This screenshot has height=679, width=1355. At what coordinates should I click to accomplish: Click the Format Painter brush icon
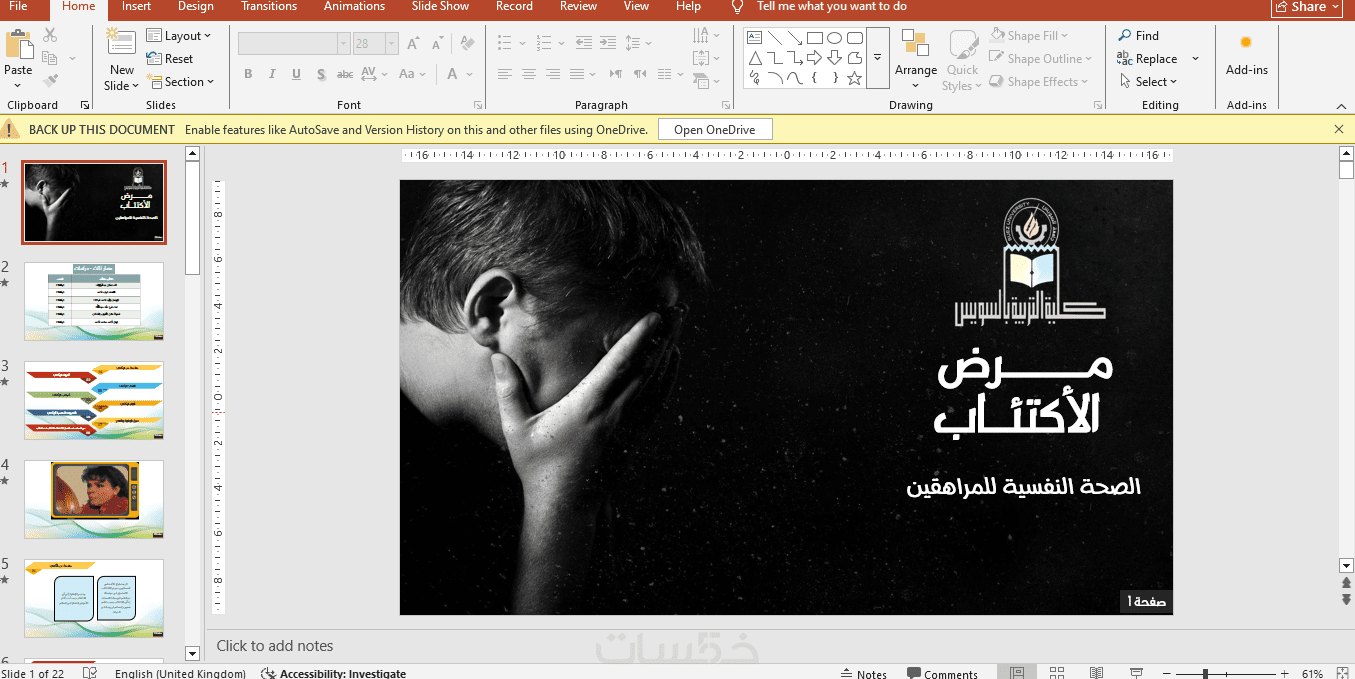(x=50, y=80)
